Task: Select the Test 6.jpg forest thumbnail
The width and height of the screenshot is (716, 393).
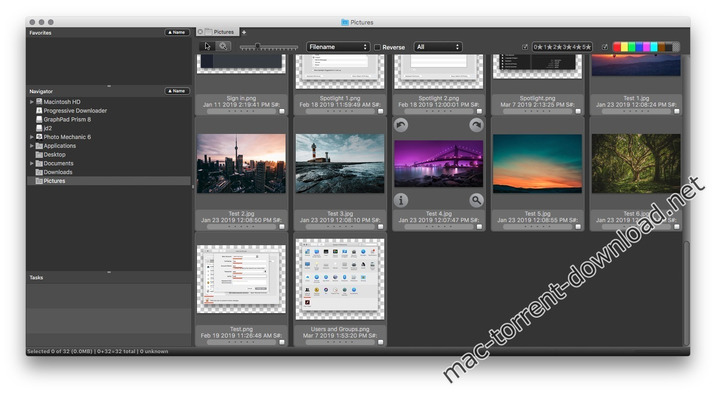Action: [x=636, y=163]
